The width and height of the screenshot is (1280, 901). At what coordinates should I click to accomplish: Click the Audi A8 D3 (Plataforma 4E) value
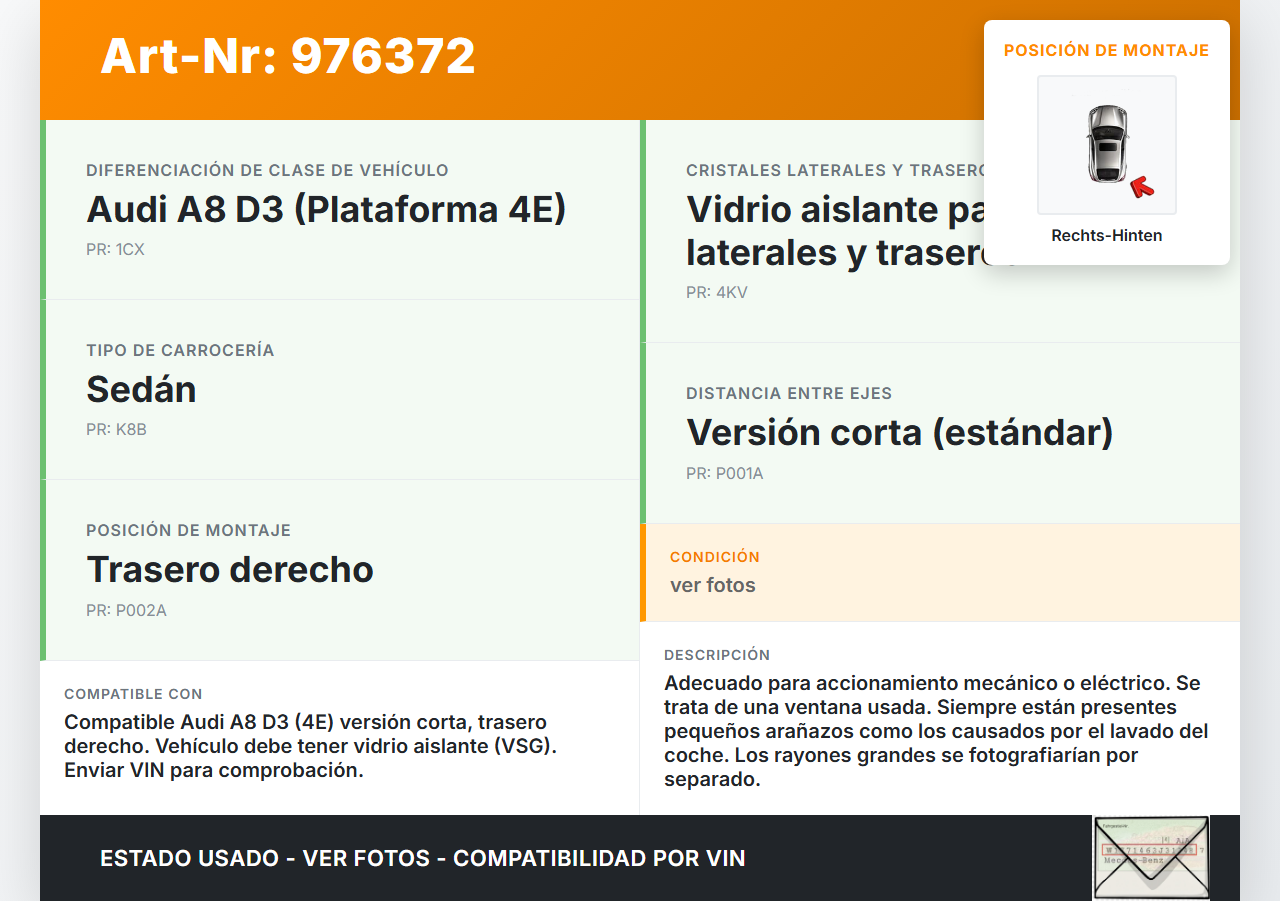click(x=326, y=210)
